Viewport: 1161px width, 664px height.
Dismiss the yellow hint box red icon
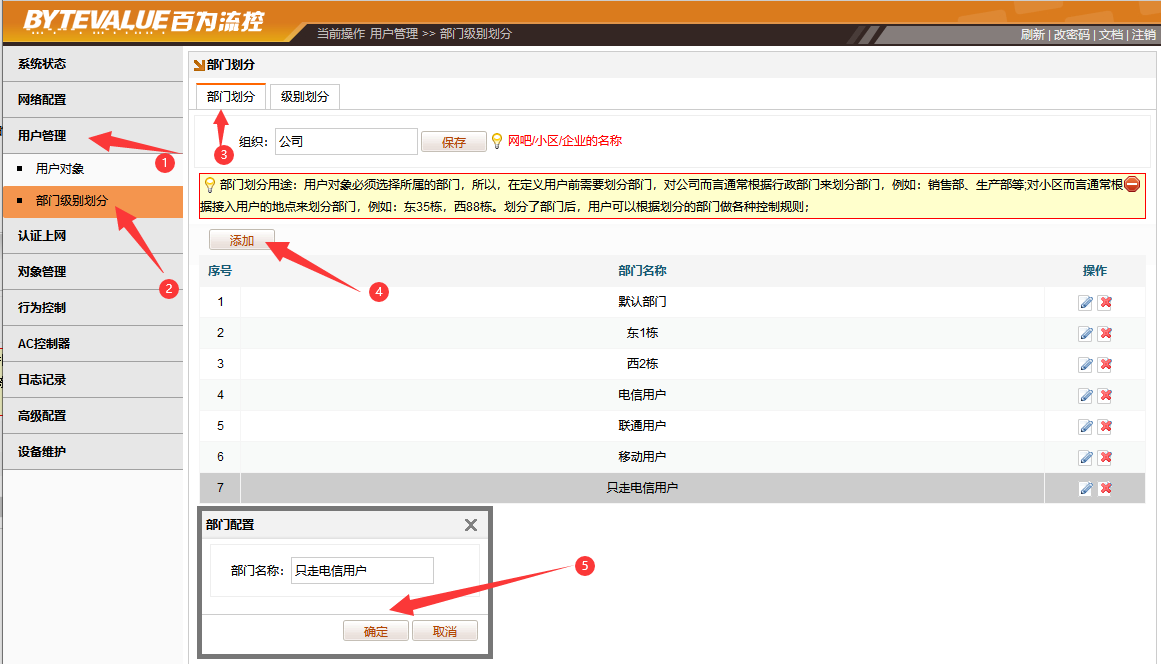coord(1132,184)
